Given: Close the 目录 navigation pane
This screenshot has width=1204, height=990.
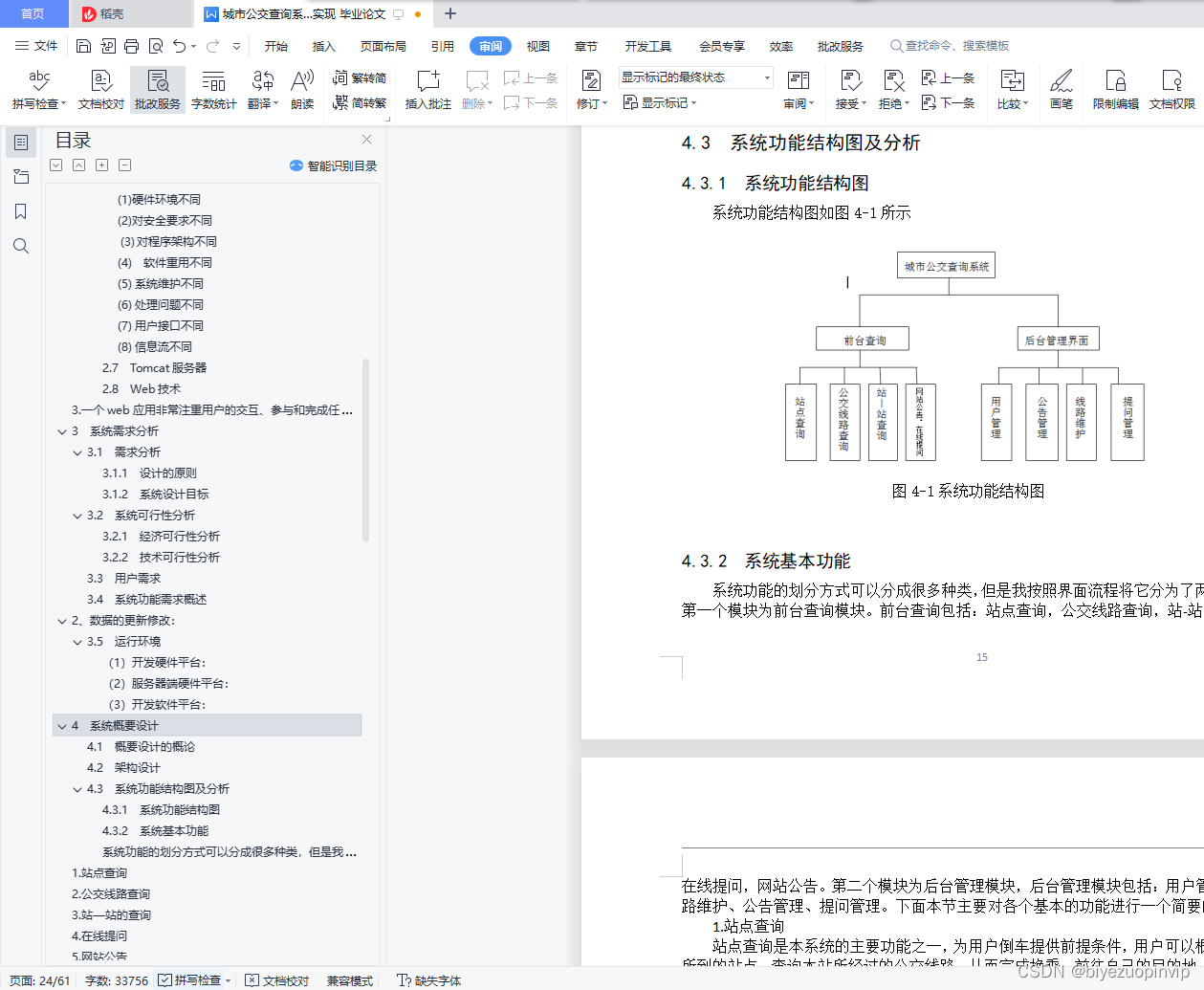Looking at the screenshot, I should (366, 140).
